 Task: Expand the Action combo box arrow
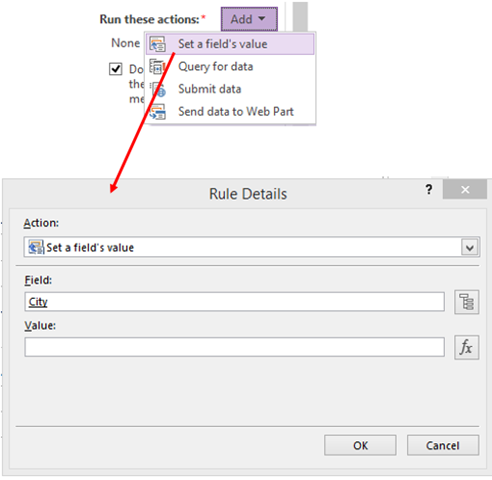pyautogui.click(x=470, y=248)
